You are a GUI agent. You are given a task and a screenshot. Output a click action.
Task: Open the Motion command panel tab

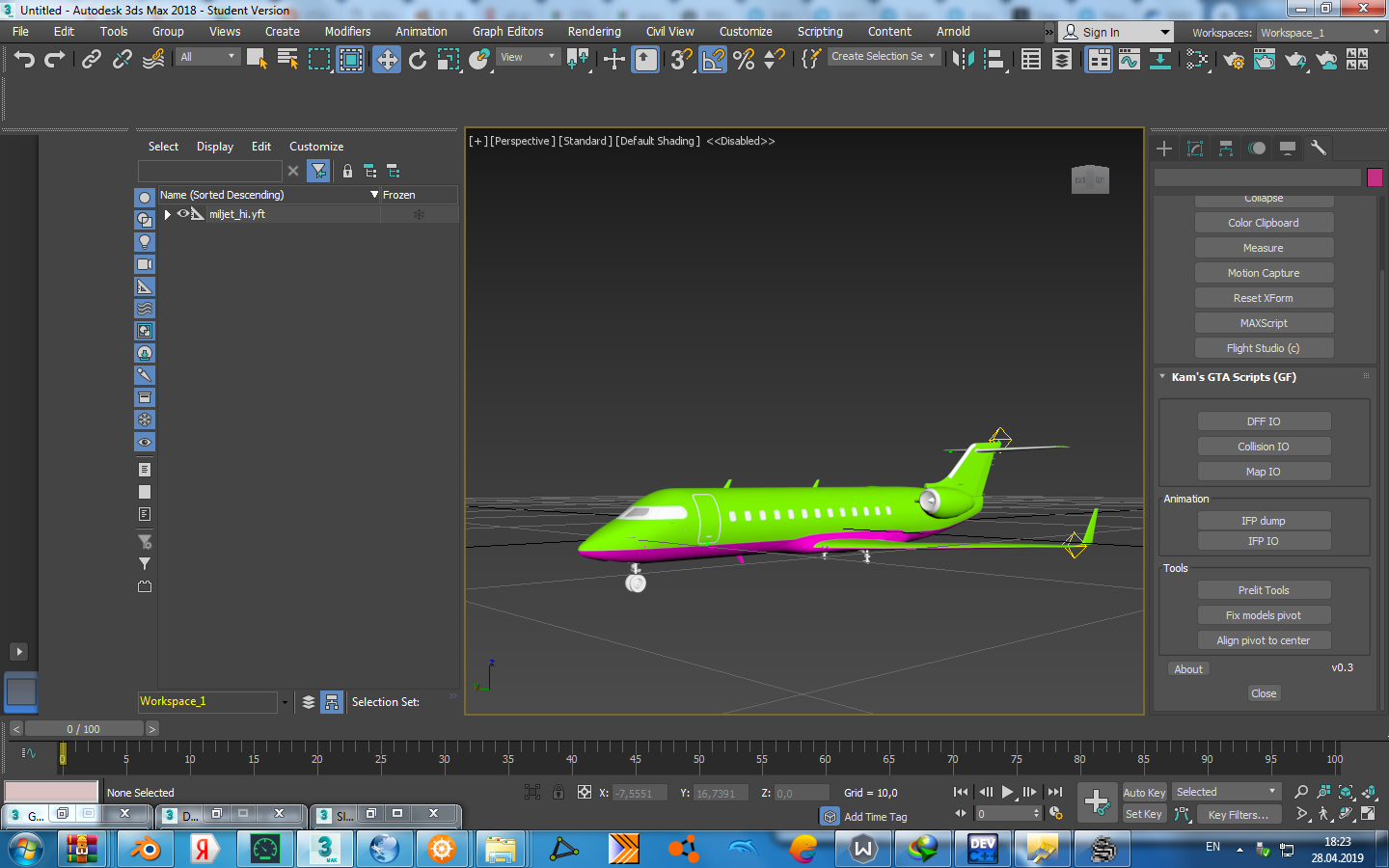1257,149
